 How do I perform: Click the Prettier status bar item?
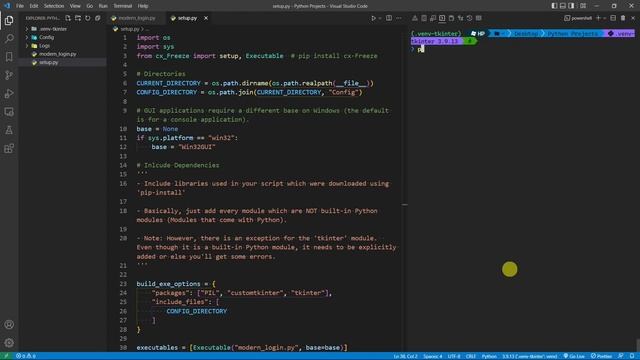tap(601, 356)
